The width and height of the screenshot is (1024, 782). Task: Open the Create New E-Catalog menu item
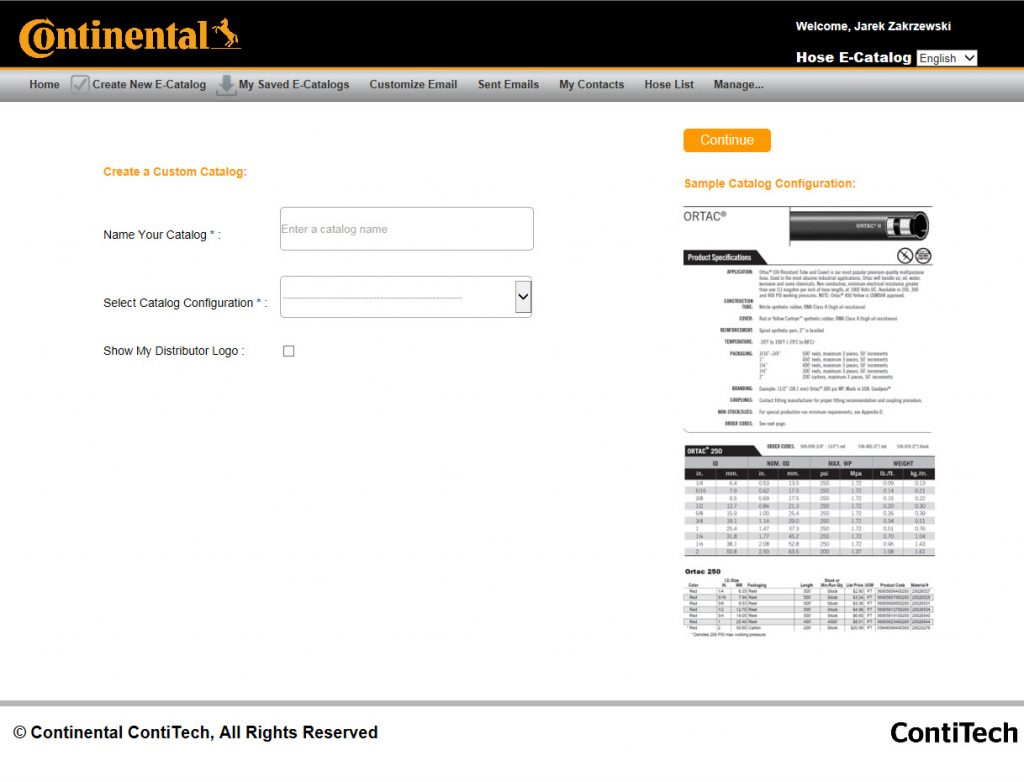(149, 85)
